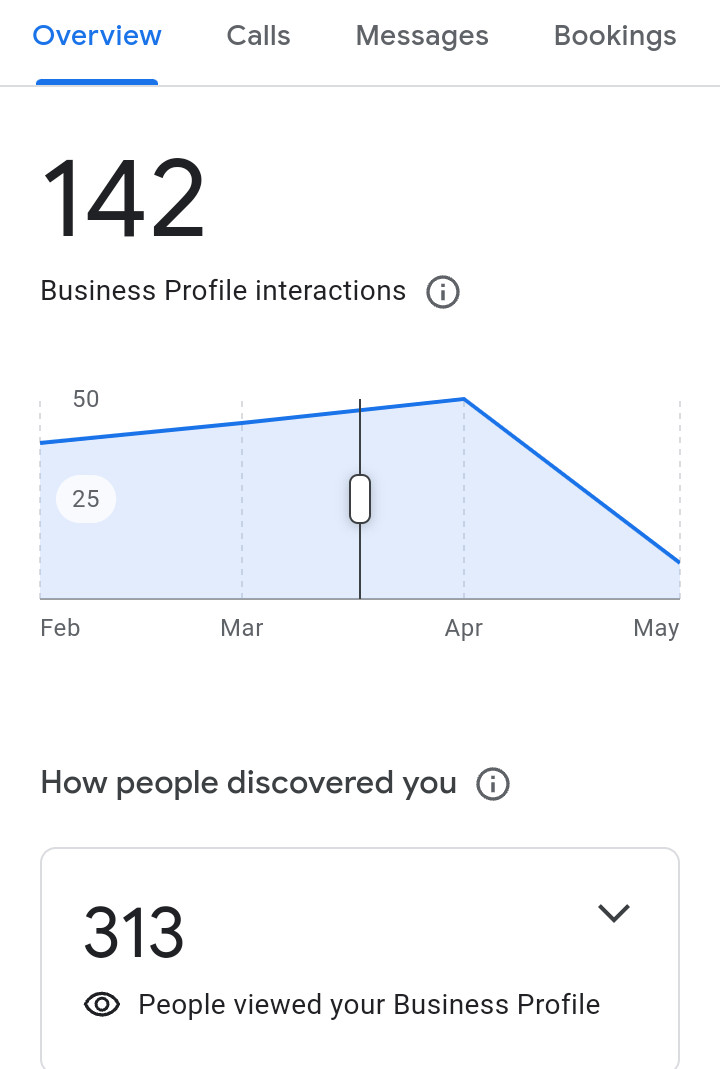Click the How people discovered you heading
This screenshot has width=720, height=1069.
click(248, 784)
